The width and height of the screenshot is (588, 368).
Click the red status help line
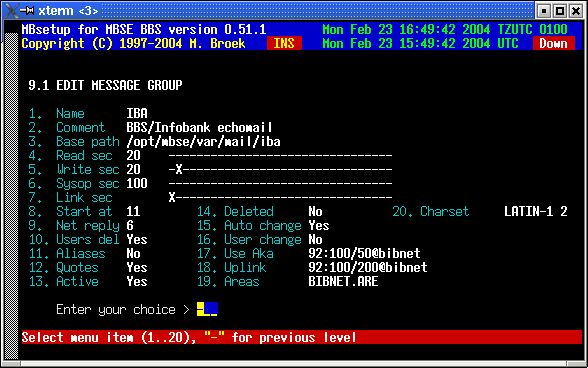coord(302,337)
